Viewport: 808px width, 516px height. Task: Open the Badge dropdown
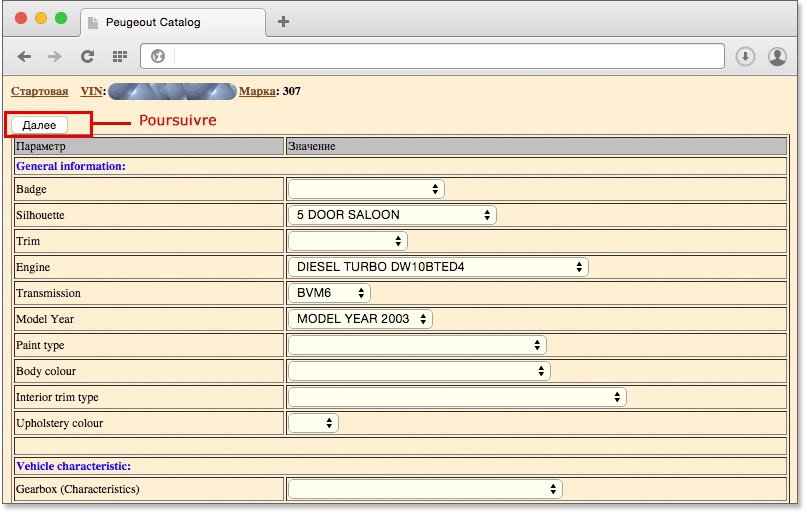click(366, 189)
